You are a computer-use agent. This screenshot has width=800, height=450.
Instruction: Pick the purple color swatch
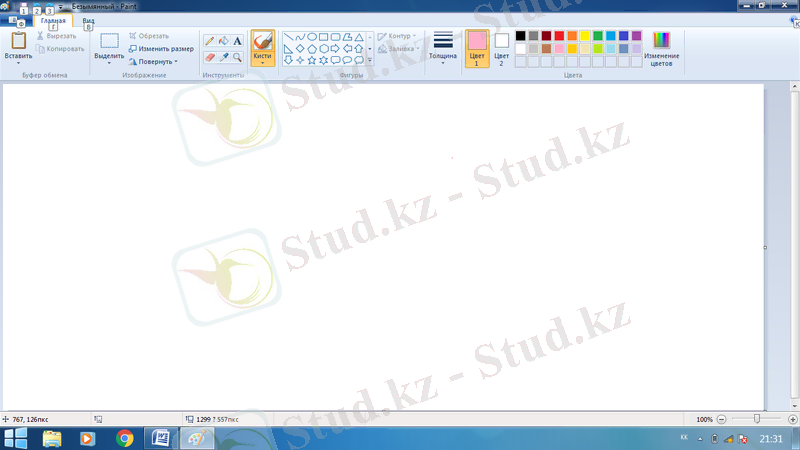636,36
